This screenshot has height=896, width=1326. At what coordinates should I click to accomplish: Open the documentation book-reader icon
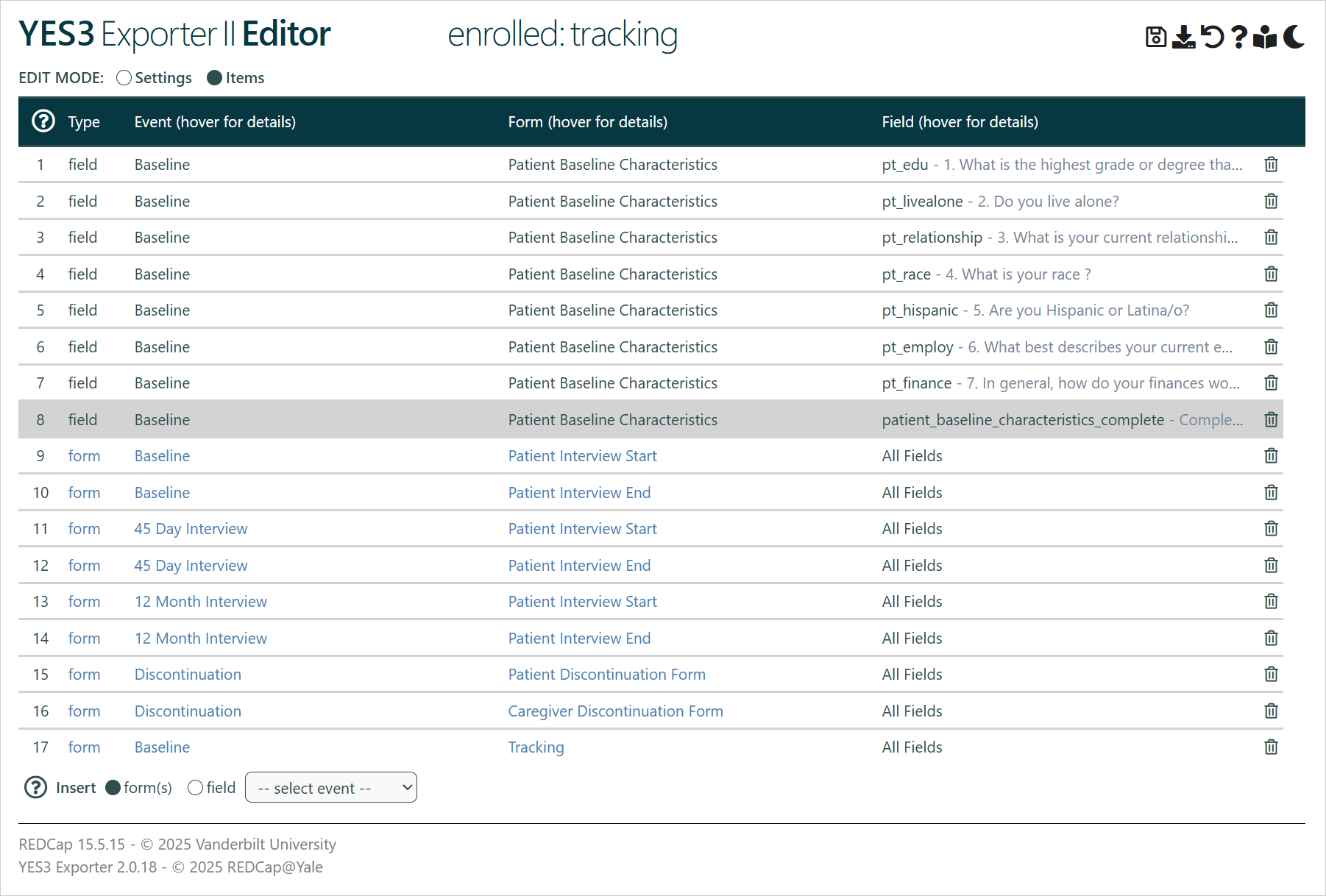click(1265, 37)
